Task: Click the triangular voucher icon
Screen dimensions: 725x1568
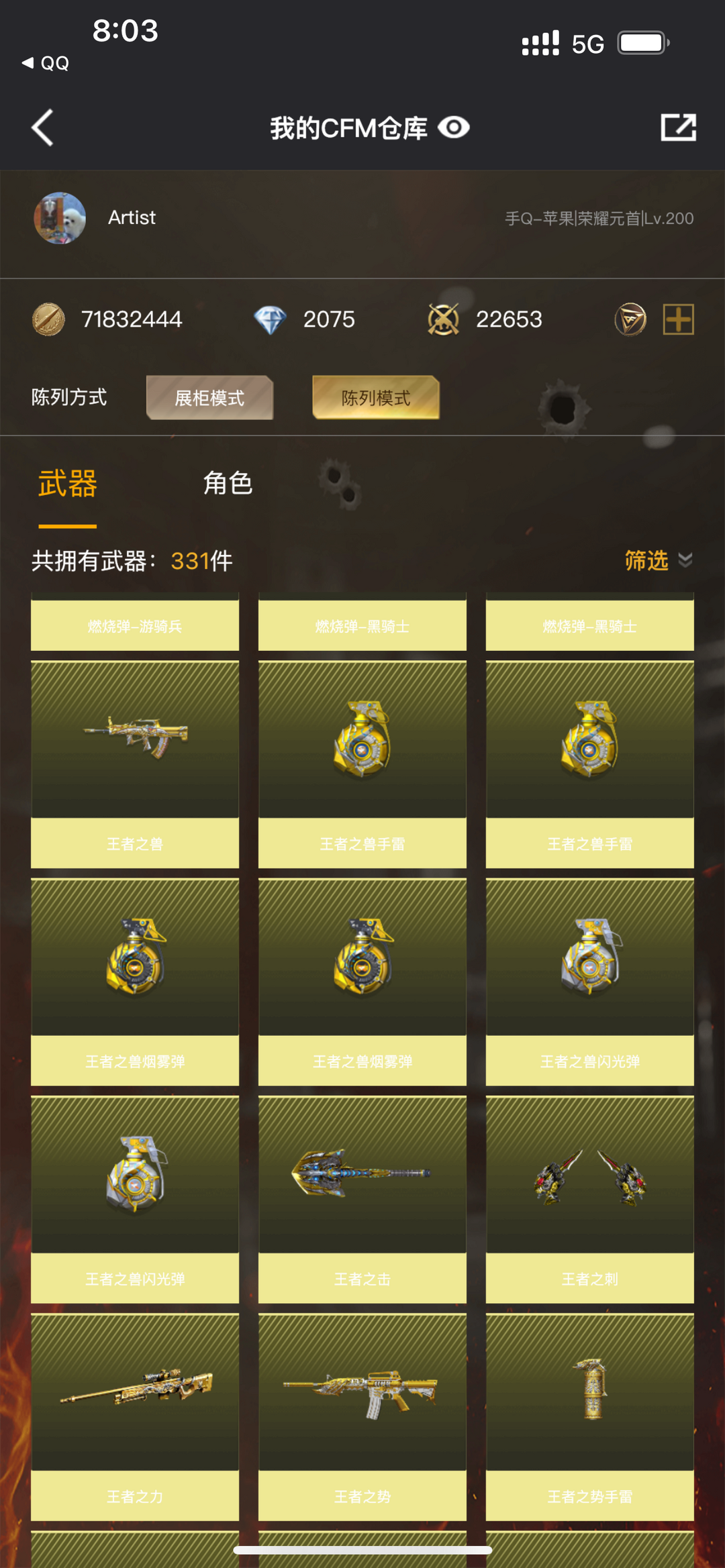Action: coord(630,319)
